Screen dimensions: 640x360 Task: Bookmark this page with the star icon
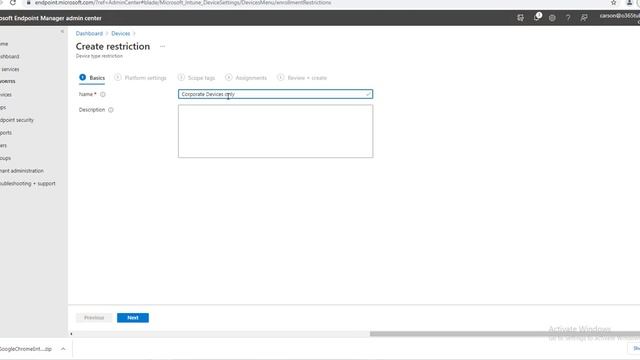(613, 2)
